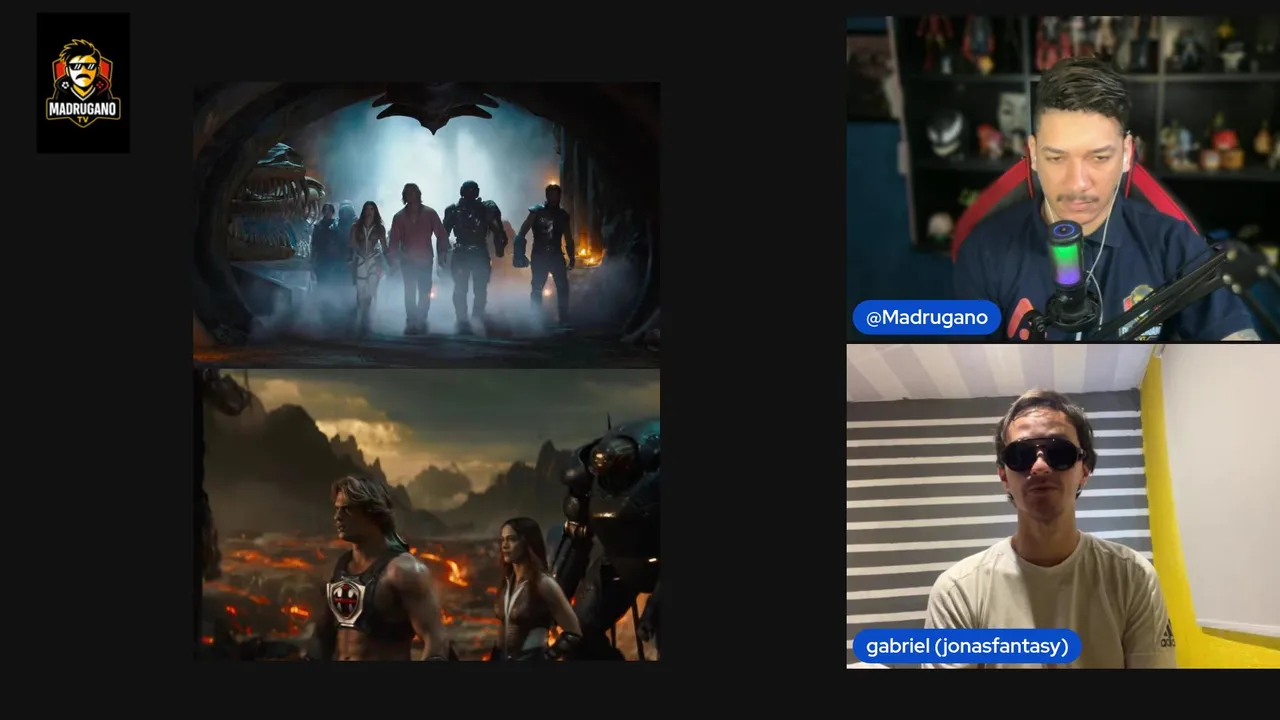This screenshot has height=720, width=1280.
Task: Click the Madrugano TV logo
Action: coord(83,83)
